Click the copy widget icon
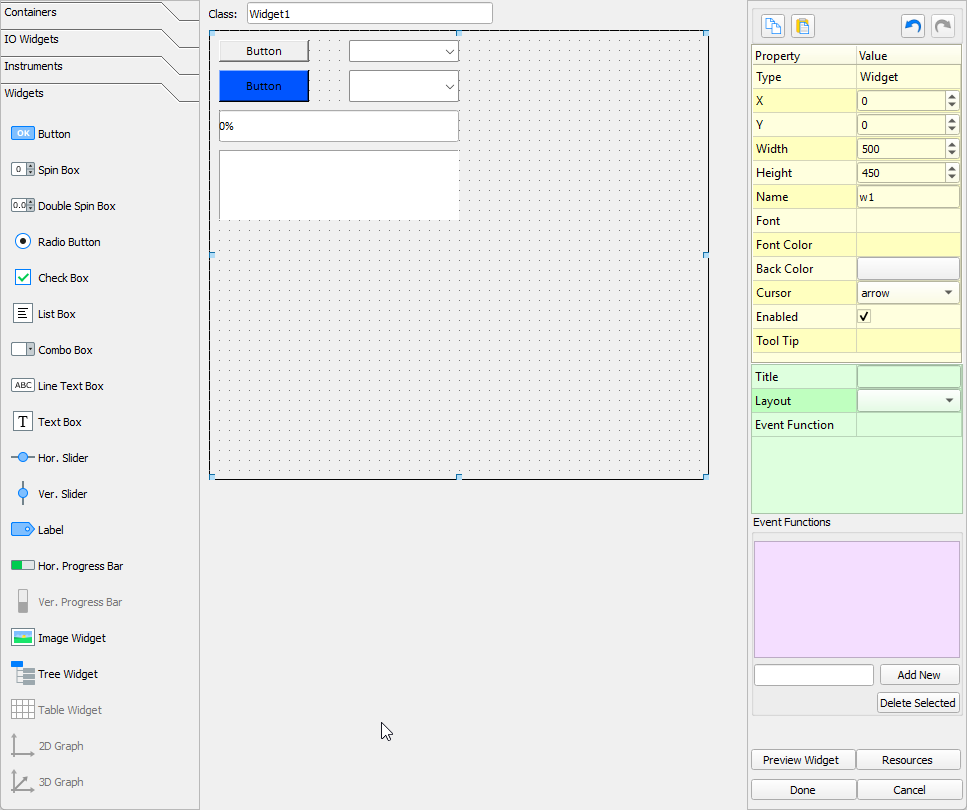Viewport: 967px width, 810px height. coord(771,25)
